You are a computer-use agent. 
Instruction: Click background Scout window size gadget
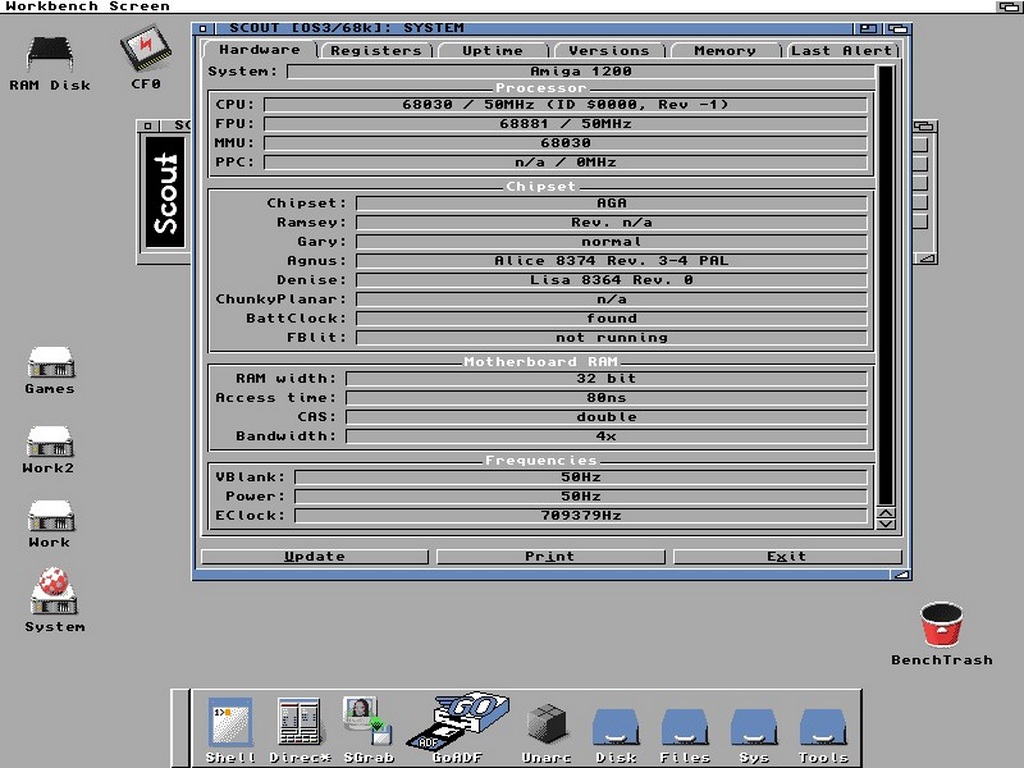[x=927, y=259]
